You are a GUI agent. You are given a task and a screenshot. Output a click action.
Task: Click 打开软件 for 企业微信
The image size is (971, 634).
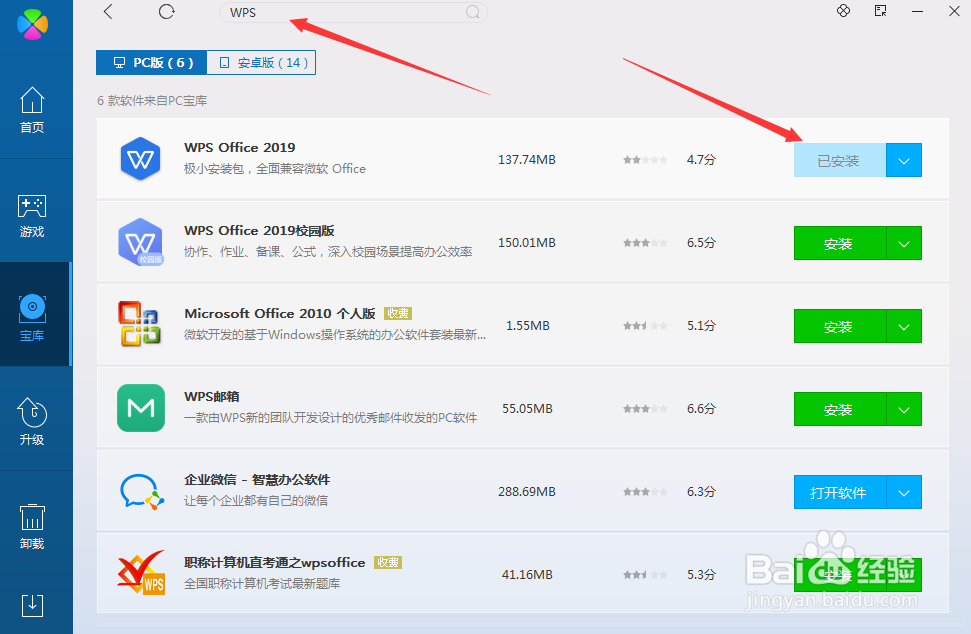click(840, 492)
